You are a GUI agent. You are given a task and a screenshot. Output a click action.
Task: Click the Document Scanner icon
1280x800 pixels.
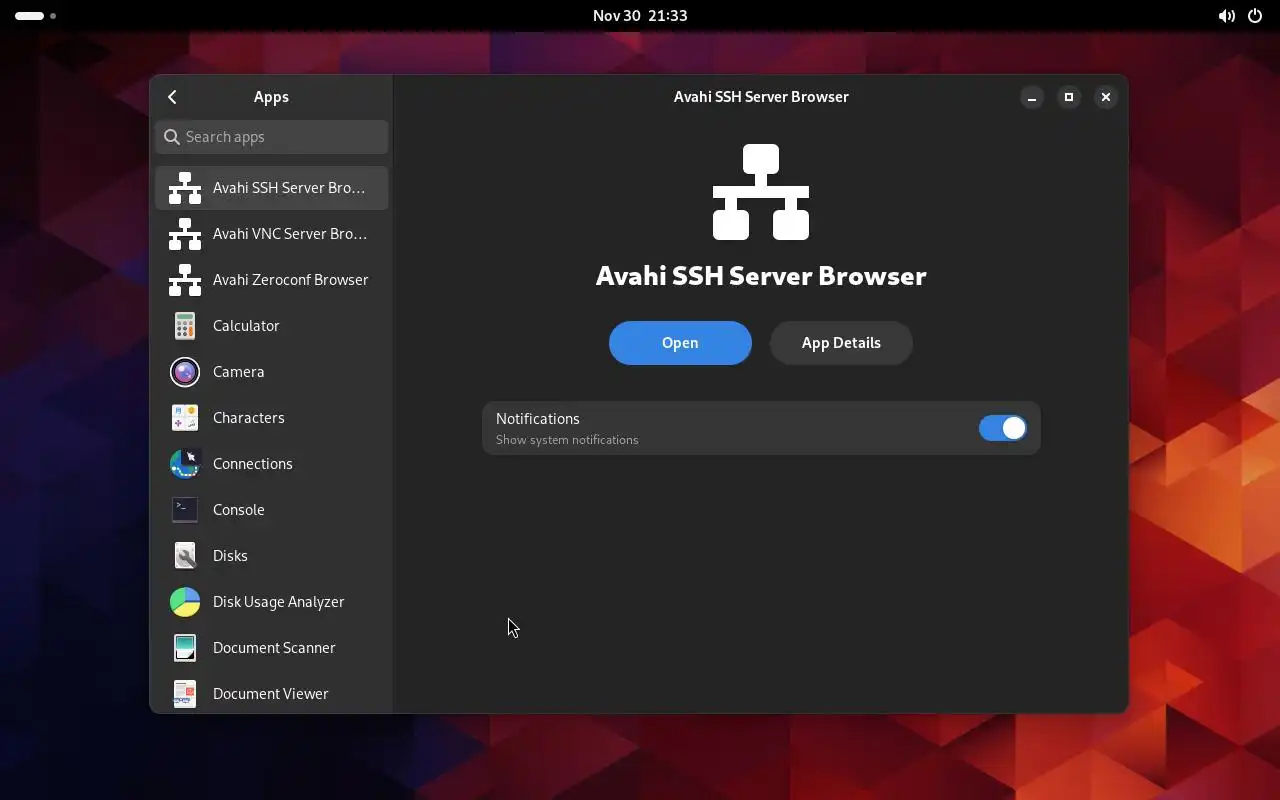[185, 648]
